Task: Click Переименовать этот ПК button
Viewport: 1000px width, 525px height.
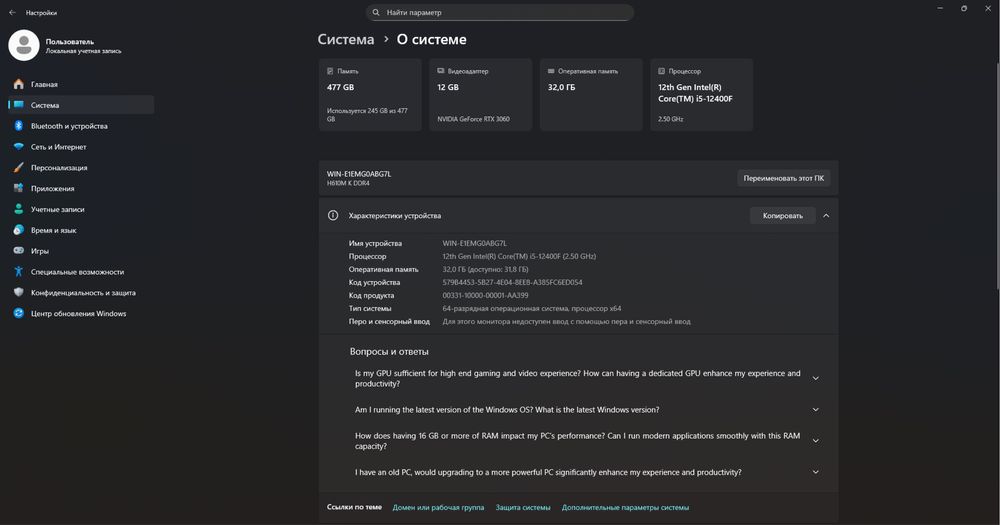Action: pos(783,178)
